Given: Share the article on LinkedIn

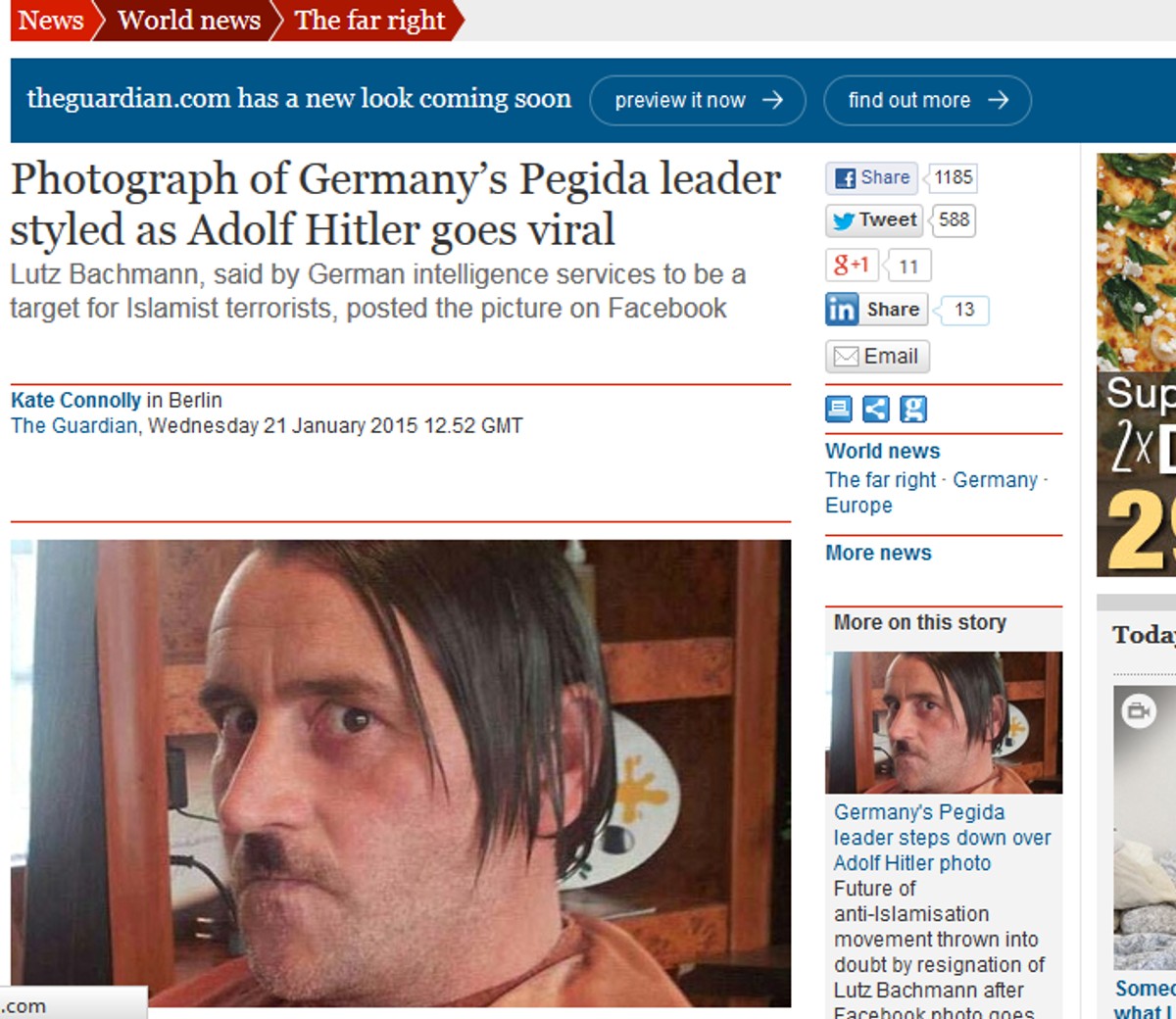Looking at the screenshot, I should pyautogui.click(x=874, y=310).
